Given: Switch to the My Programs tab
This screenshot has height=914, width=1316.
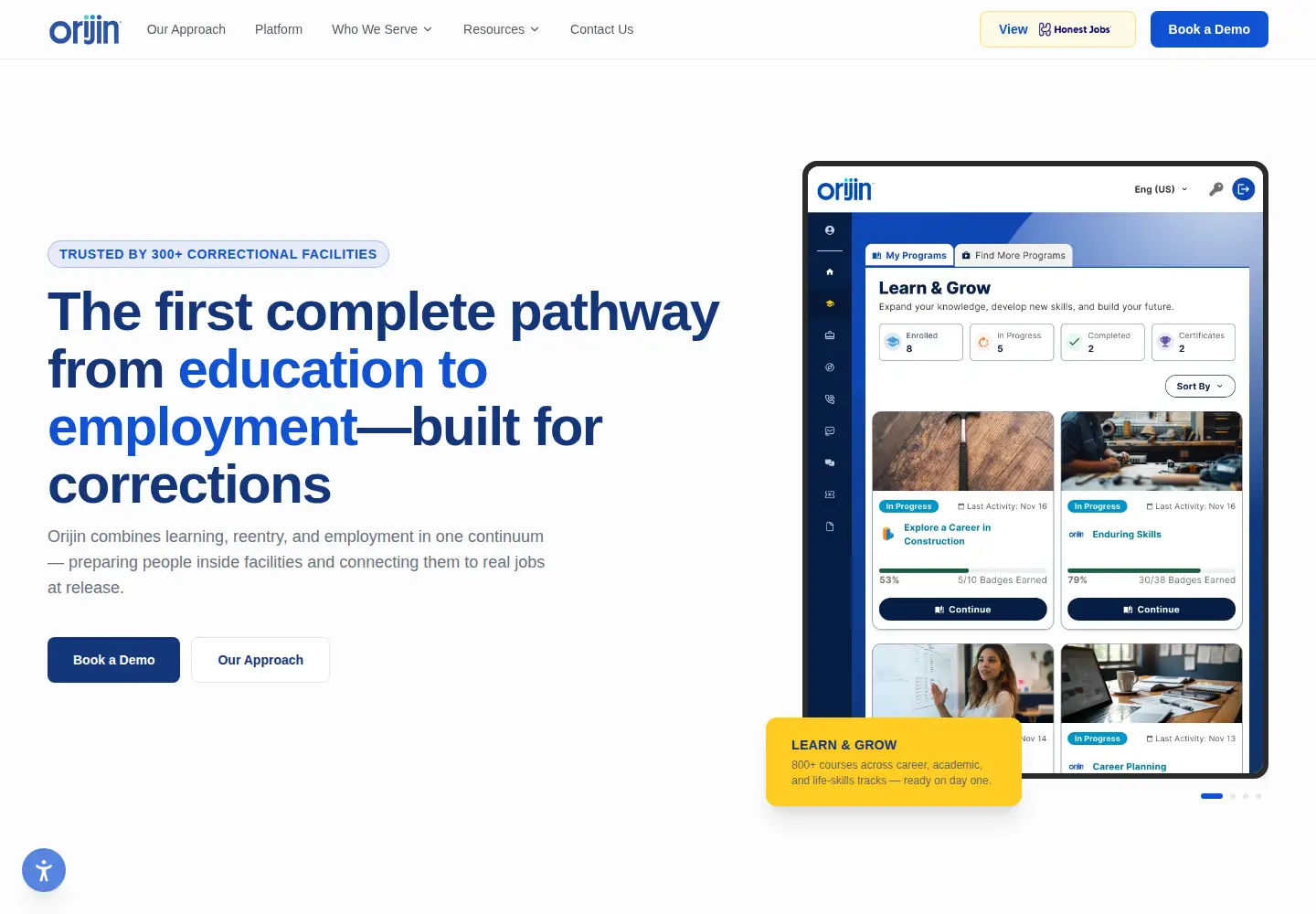Looking at the screenshot, I should 909,256.
